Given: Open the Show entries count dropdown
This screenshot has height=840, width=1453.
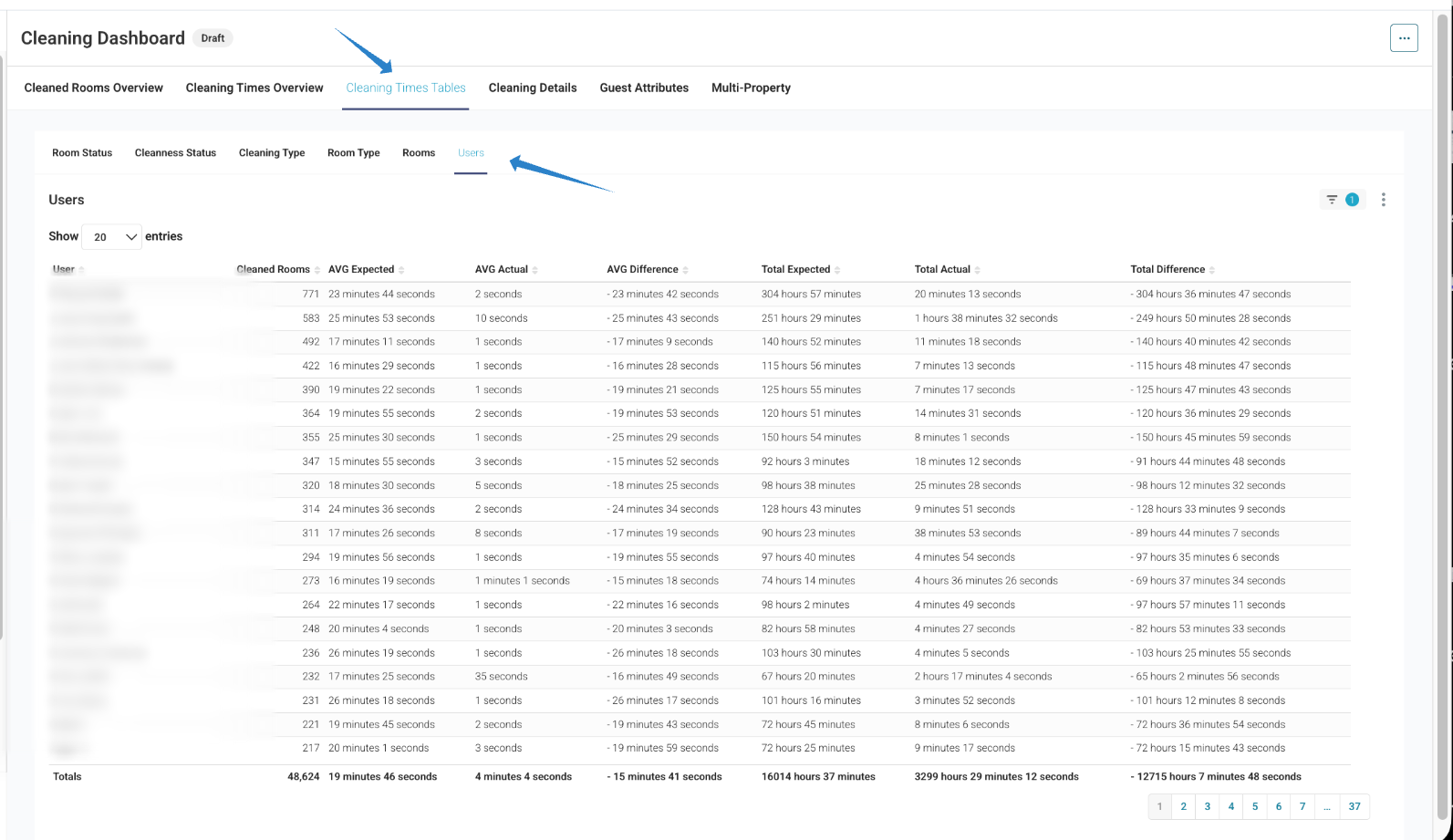Looking at the screenshot, I should click(111, 237).
